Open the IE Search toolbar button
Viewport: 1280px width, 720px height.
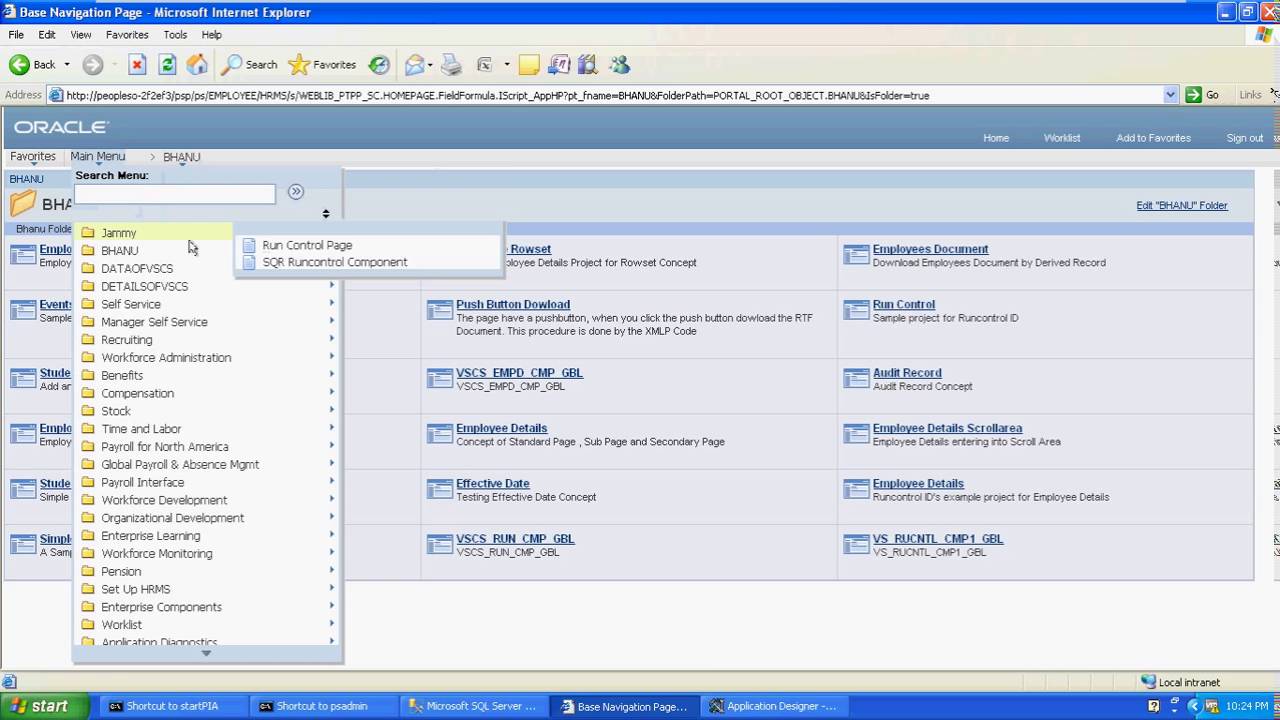click(249, 65)
